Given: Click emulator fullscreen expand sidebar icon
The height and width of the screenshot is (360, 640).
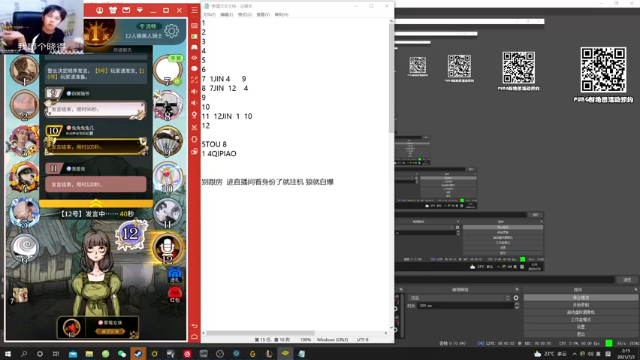Looking at the screenshot, I should [194, 80].
